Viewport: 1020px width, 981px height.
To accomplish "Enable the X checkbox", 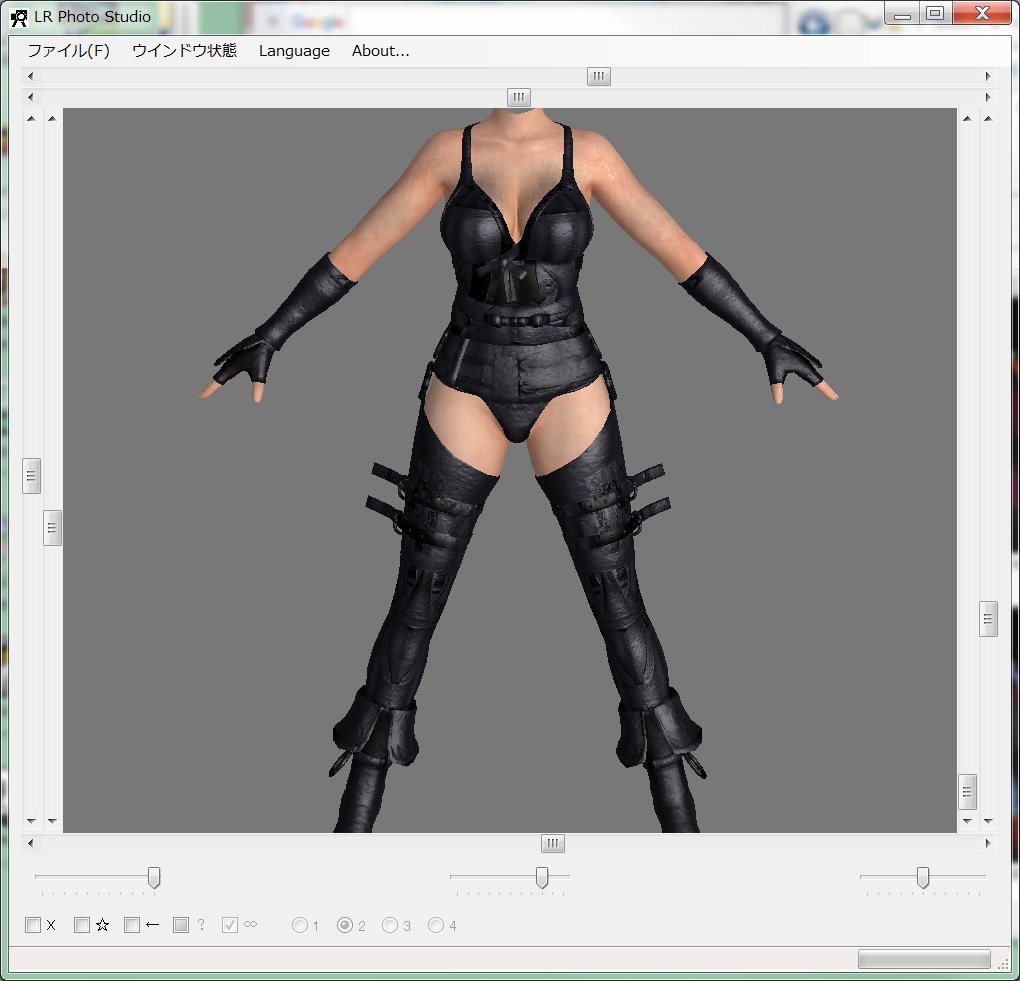I will (33, 925).
